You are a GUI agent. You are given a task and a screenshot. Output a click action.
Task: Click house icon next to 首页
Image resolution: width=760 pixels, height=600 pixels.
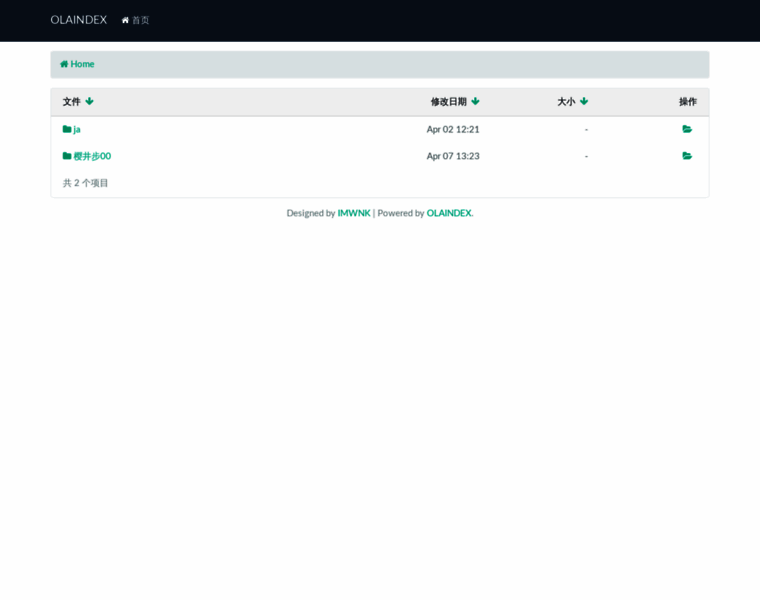pyautogui.click(x=125, y=20)
